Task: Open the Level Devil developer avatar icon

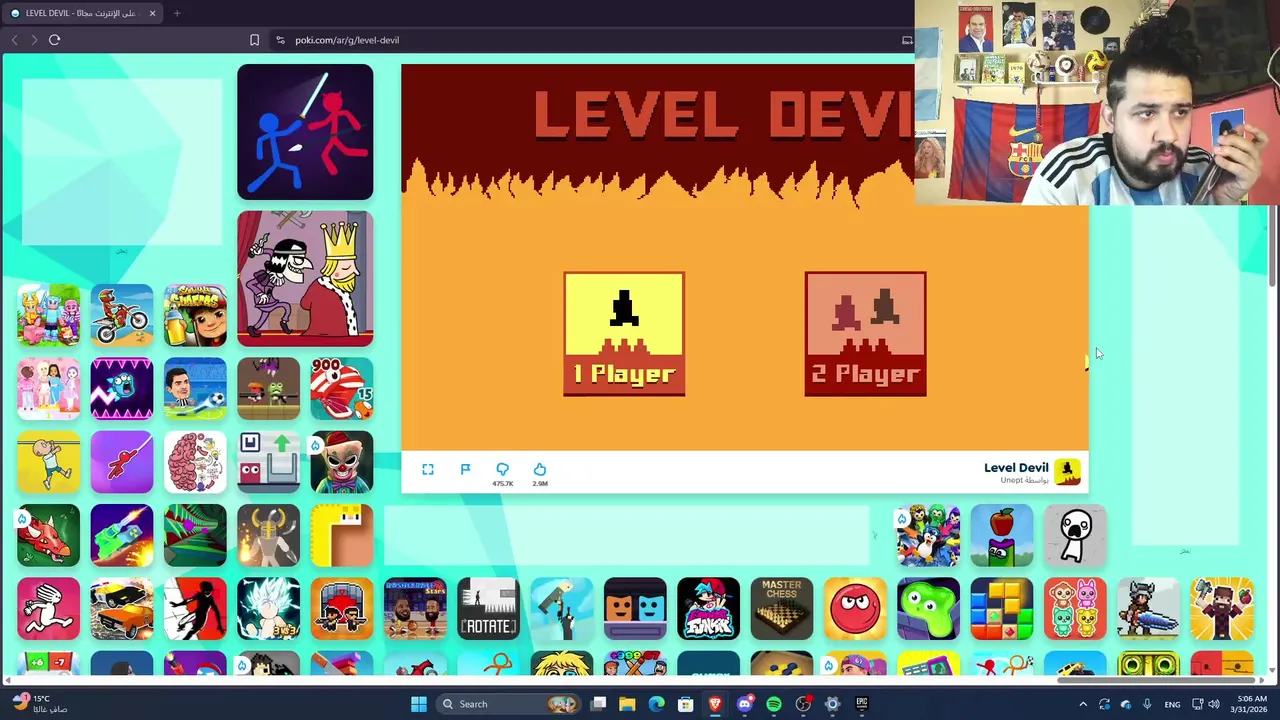Action: pyautogui.click(x=1067, y=471)
